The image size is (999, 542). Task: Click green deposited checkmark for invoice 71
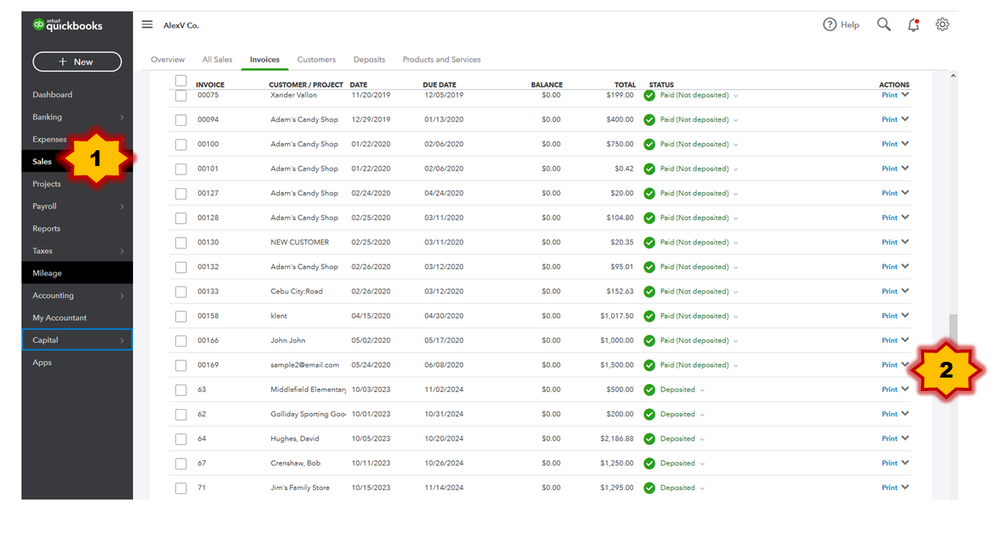649,488
